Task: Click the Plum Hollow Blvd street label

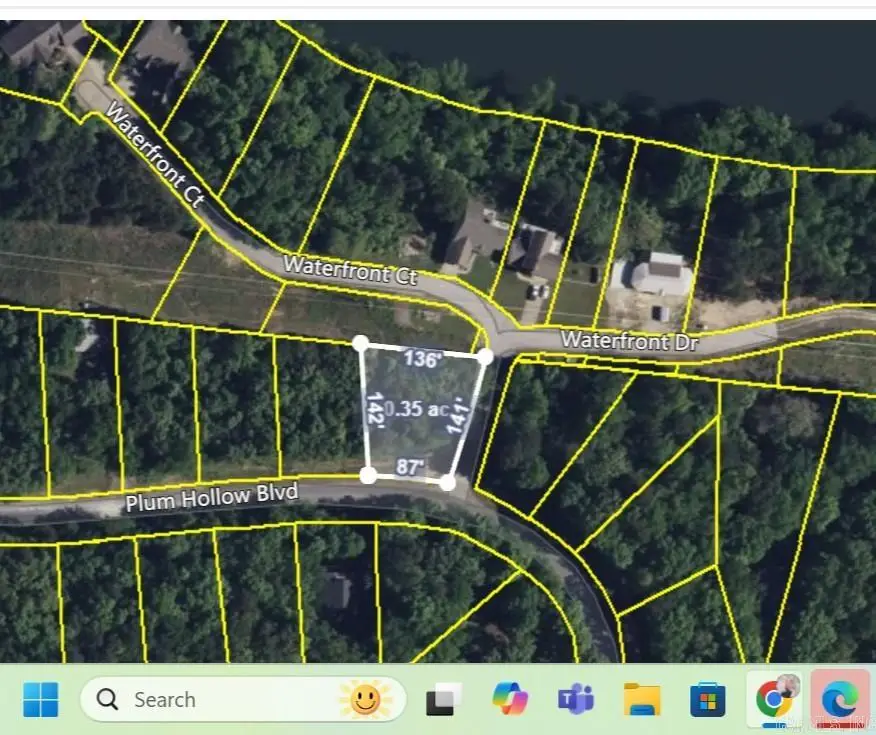Action: [x=211, y=496]
